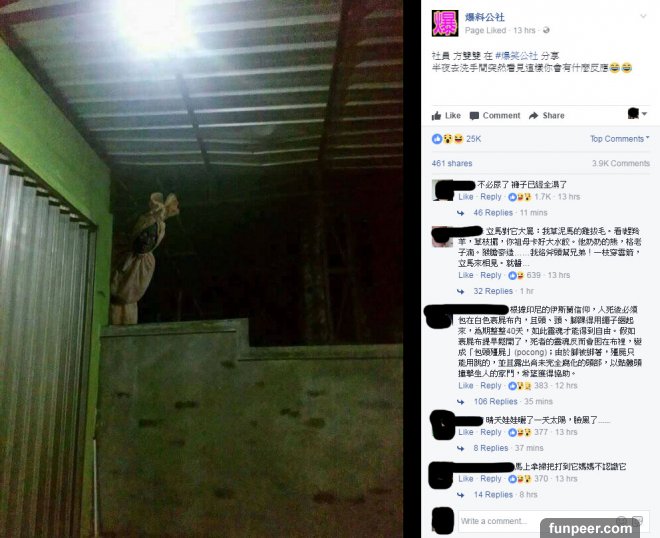
Task: Click the globe privacy icon near 13 hrs
Action: tap(546, 30)
